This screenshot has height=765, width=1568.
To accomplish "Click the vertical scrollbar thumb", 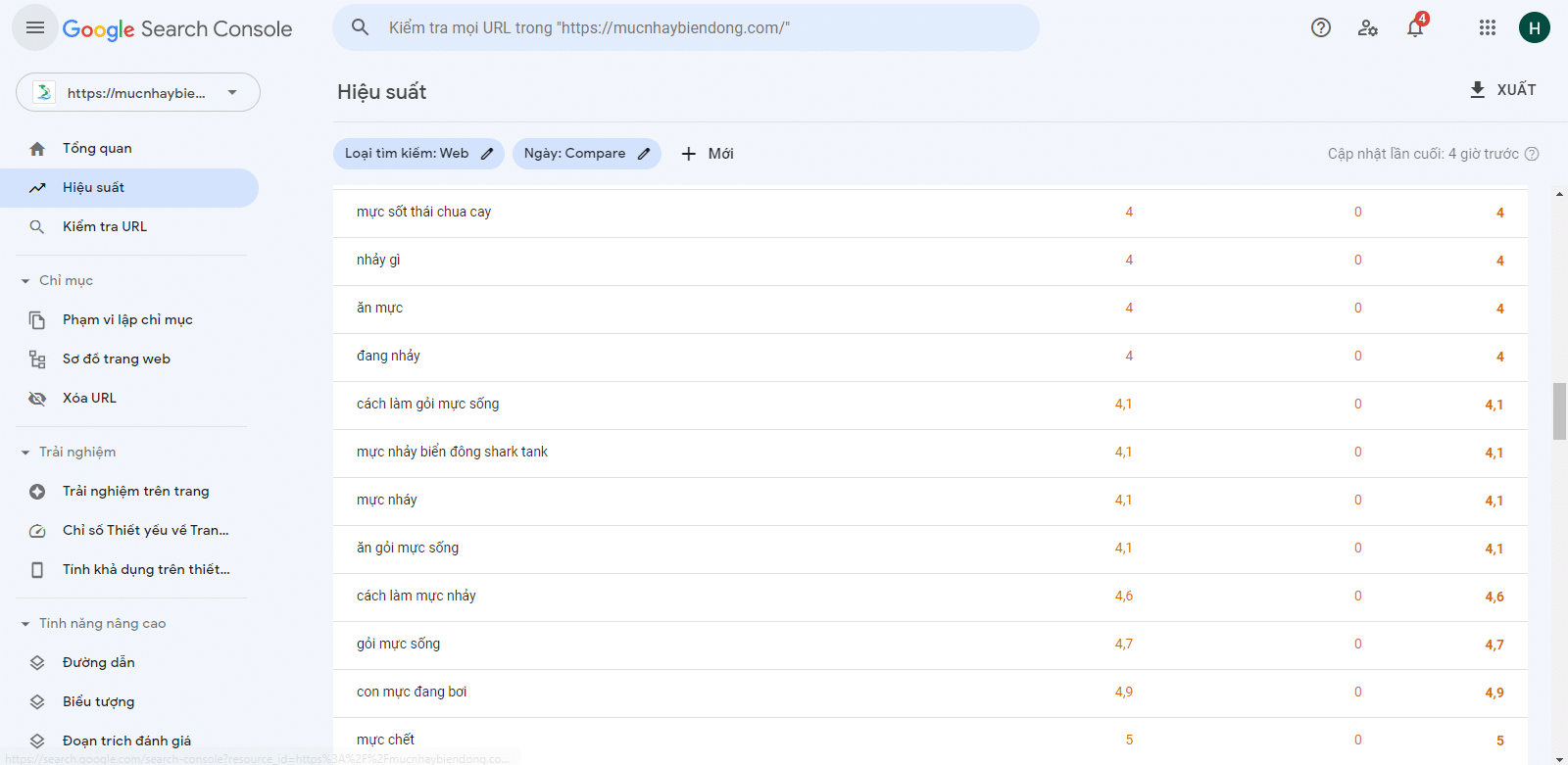I will click(x=1559, y=411).
